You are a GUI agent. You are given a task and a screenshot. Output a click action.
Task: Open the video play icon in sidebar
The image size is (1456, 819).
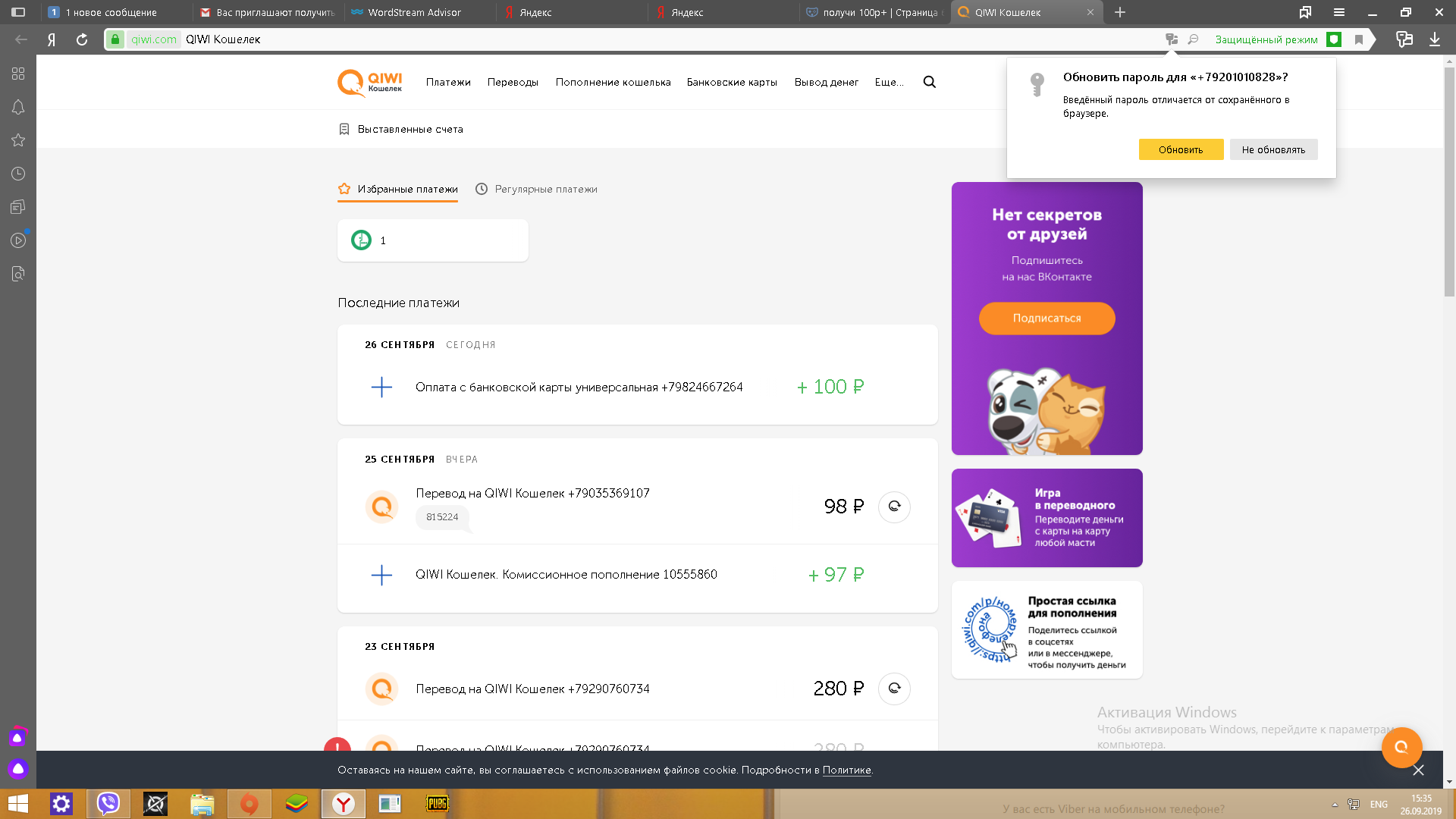tap(18, 240)
